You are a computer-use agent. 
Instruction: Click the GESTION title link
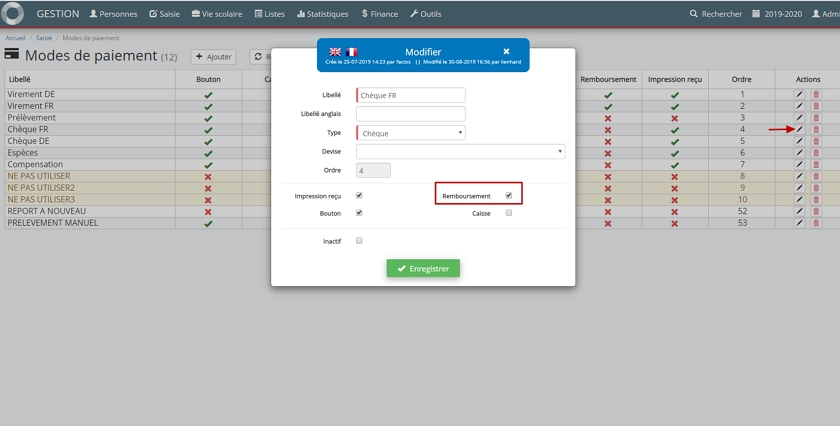pos(58,14)
